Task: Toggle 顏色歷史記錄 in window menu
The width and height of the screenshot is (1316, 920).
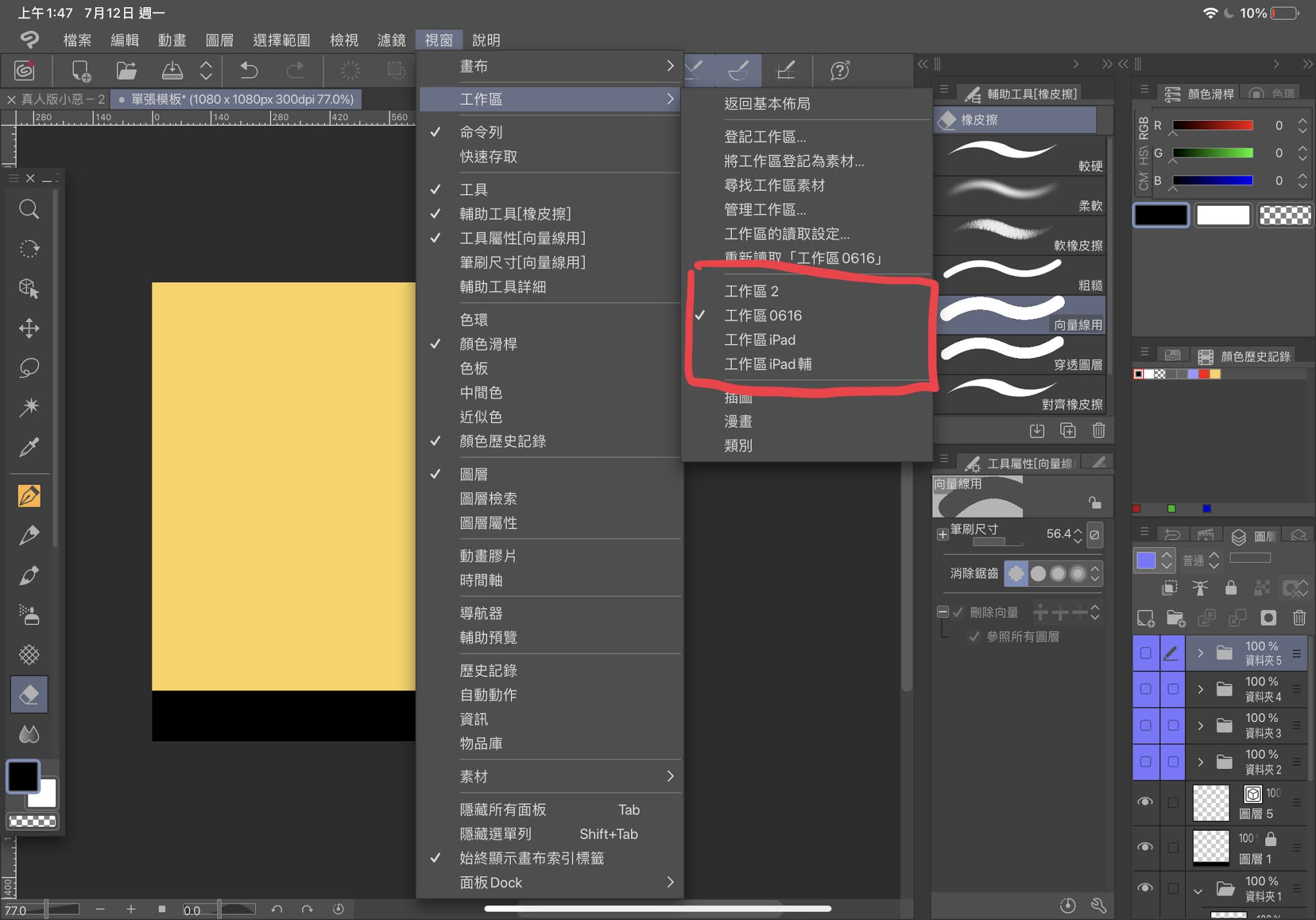Action: tap(502, 441)
